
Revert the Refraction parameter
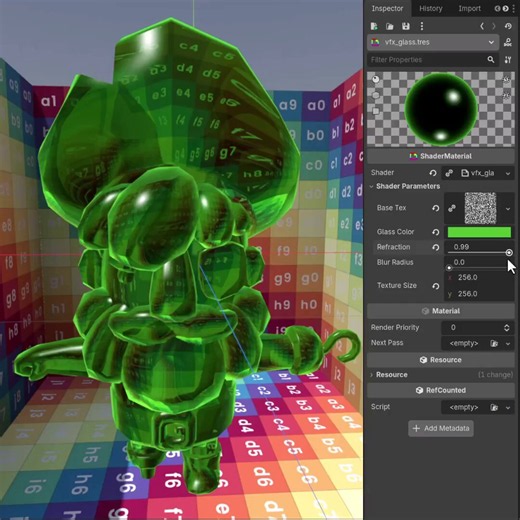coord(435,247)
